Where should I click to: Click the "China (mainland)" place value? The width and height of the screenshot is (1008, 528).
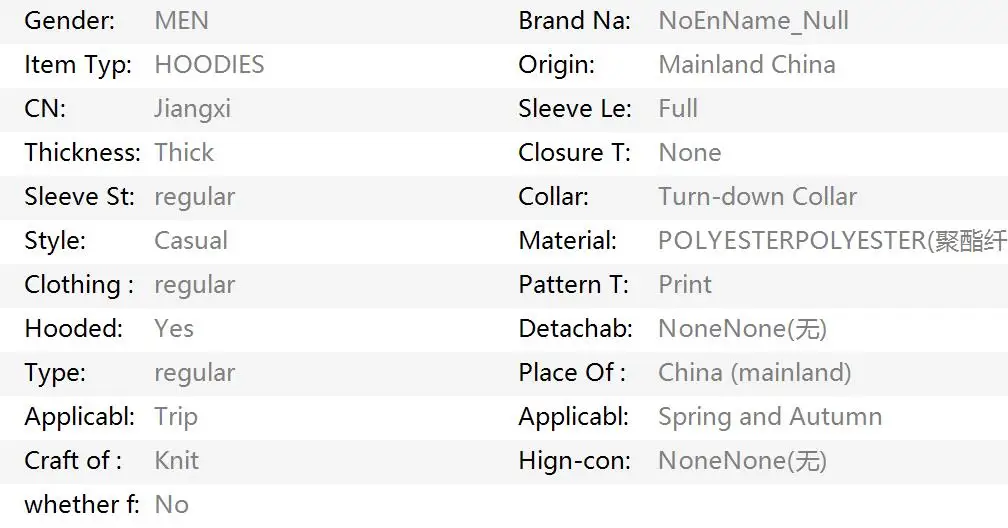pos(754,373)
